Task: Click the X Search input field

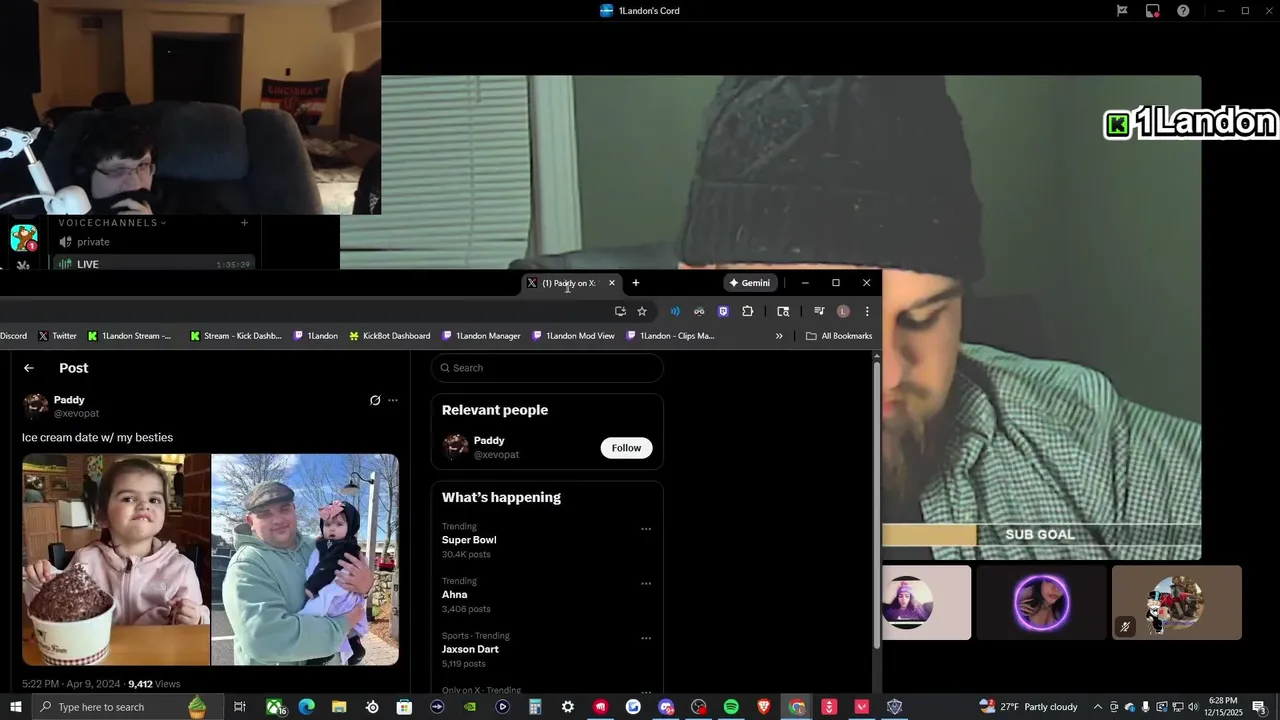Action: (547, 368)
